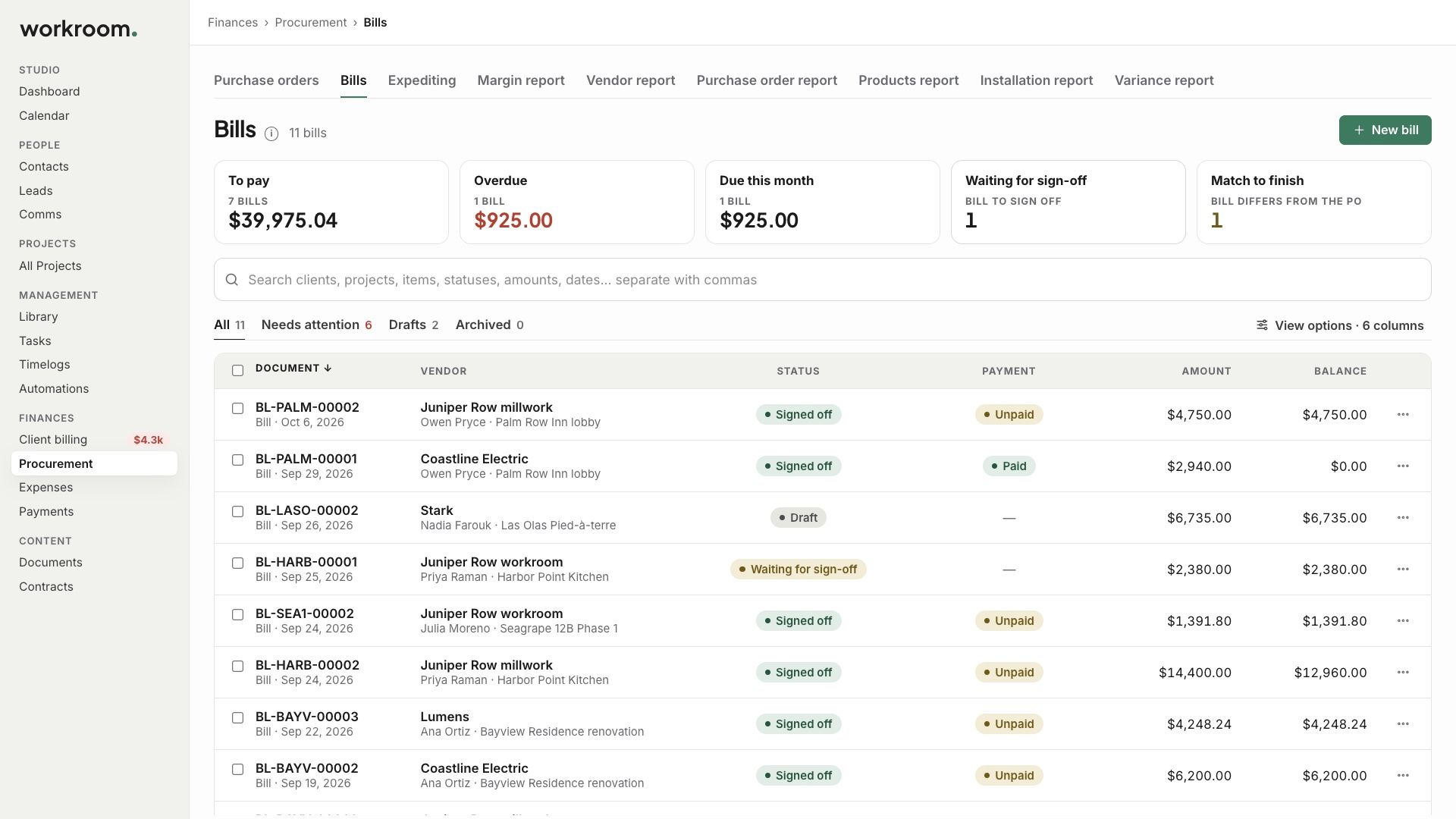
Task: Click the search bills input field
Action: tap(822, 280)
